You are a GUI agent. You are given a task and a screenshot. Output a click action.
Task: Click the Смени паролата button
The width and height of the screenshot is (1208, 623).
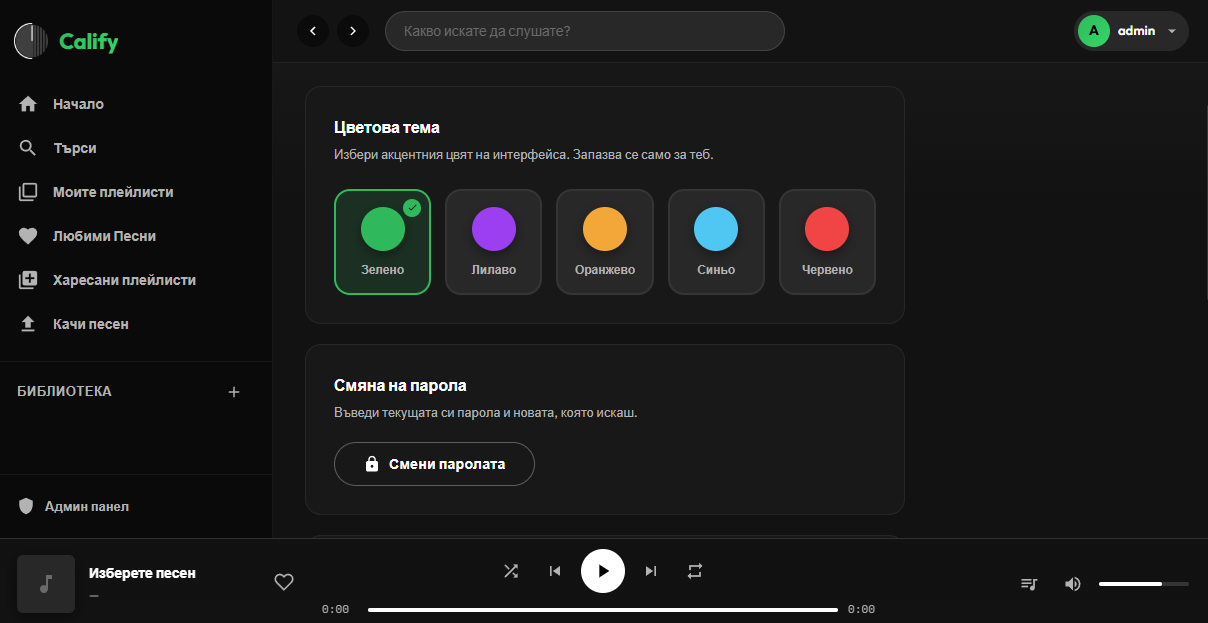pos(434,464)
